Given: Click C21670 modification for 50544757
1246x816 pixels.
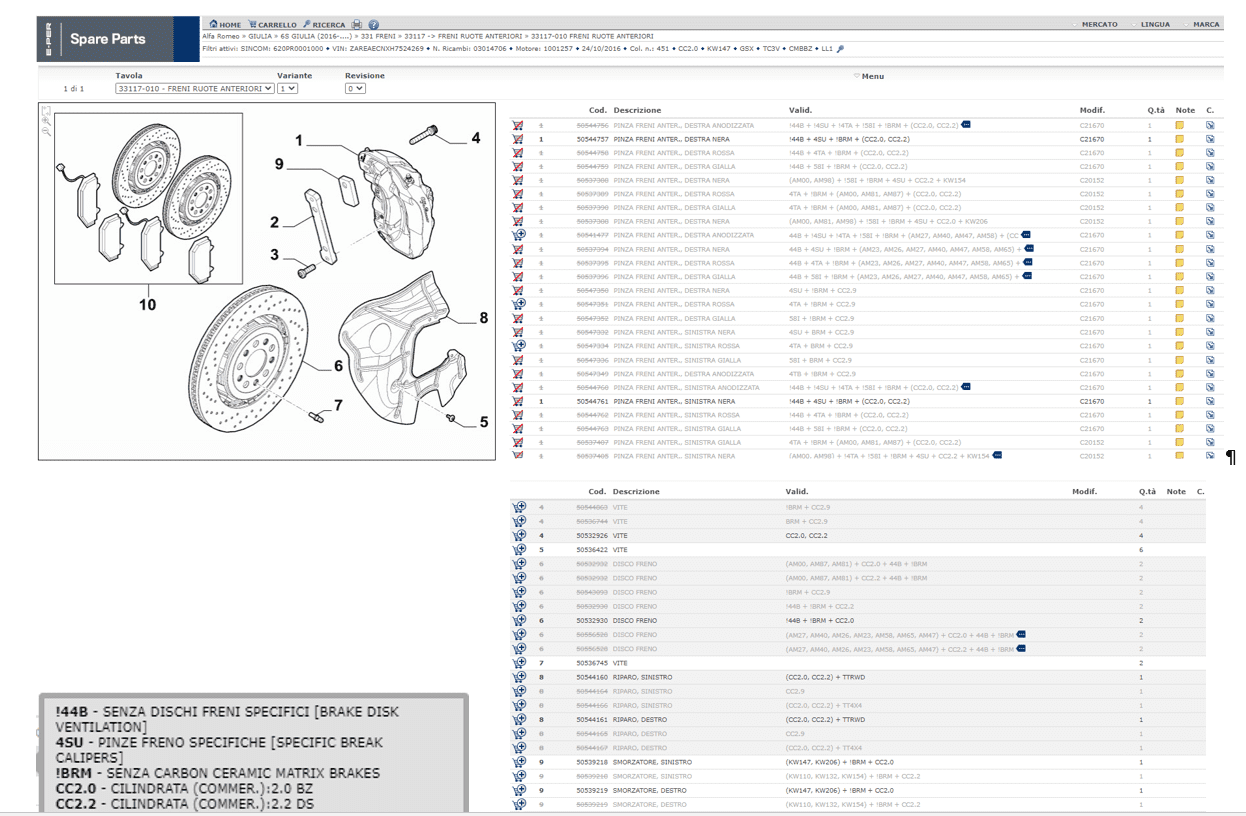Looking at the screenshot, I should pyautogui.click(x=1092, y=139).
